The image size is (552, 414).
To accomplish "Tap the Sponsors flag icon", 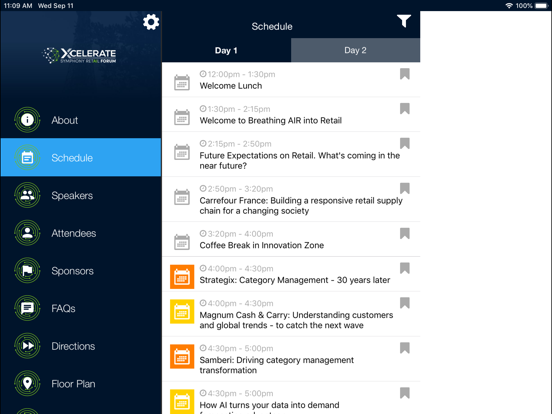I will click(27, 270).
